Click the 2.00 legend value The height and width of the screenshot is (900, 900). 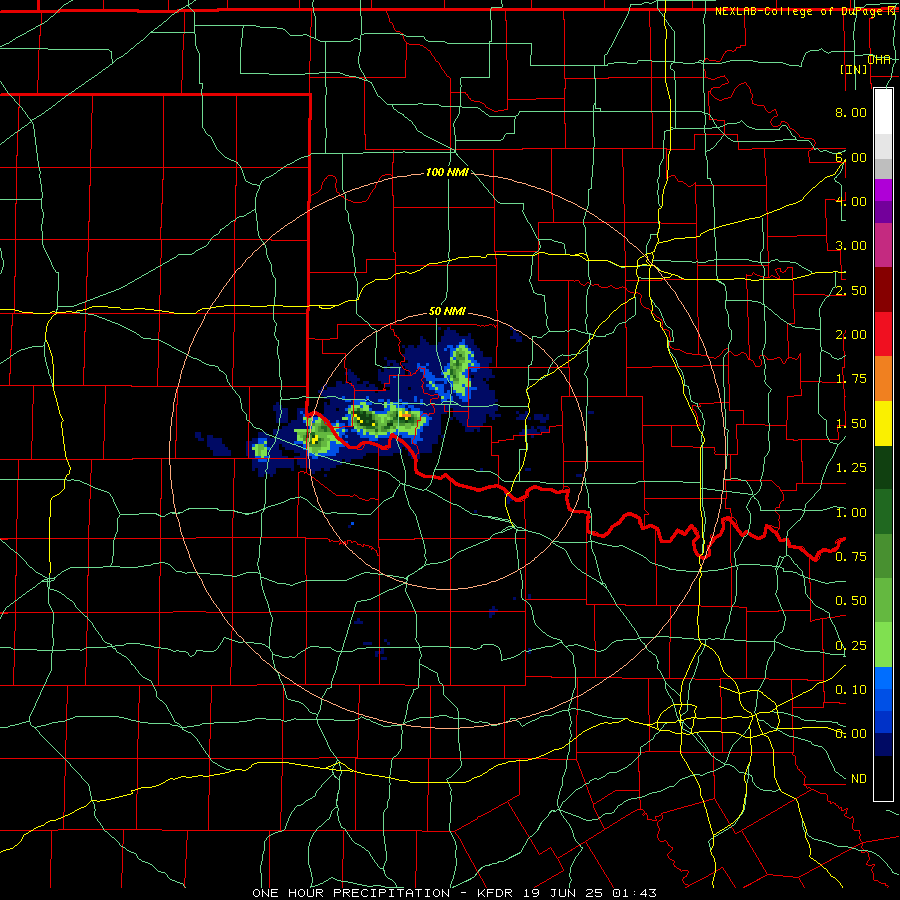(x=851, y=335)
